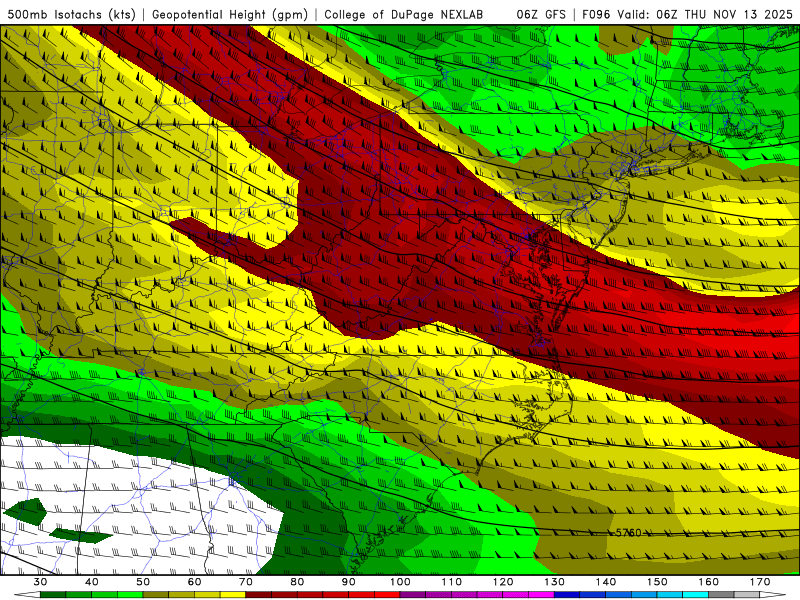This screenshot has width=800, height=600.
Task: Click the 40 value on the legend scale
Action: point(92,582)
